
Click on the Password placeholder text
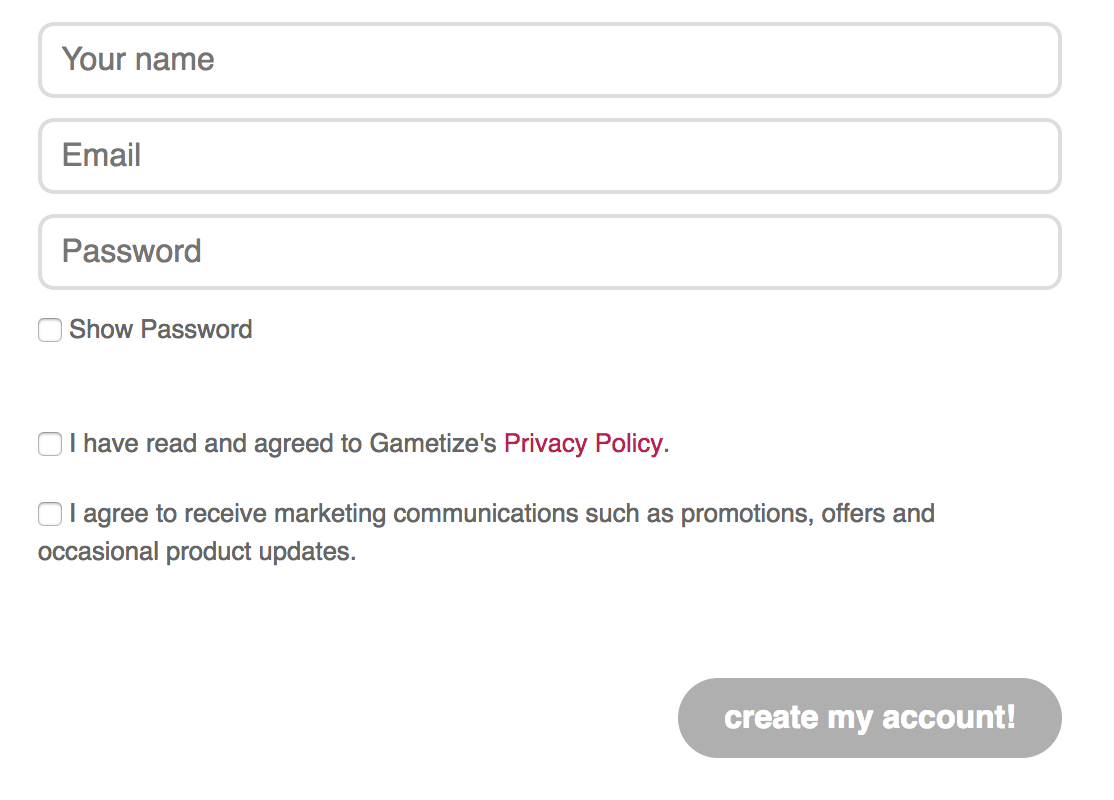click(x=131, y=252)
